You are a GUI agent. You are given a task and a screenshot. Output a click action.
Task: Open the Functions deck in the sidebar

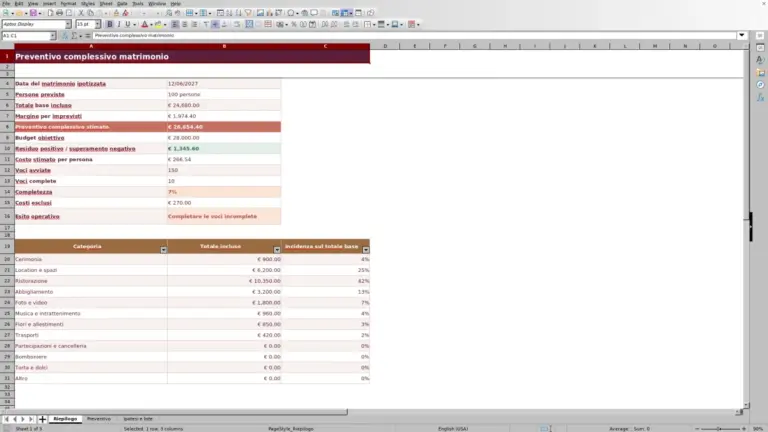point(760,98)
